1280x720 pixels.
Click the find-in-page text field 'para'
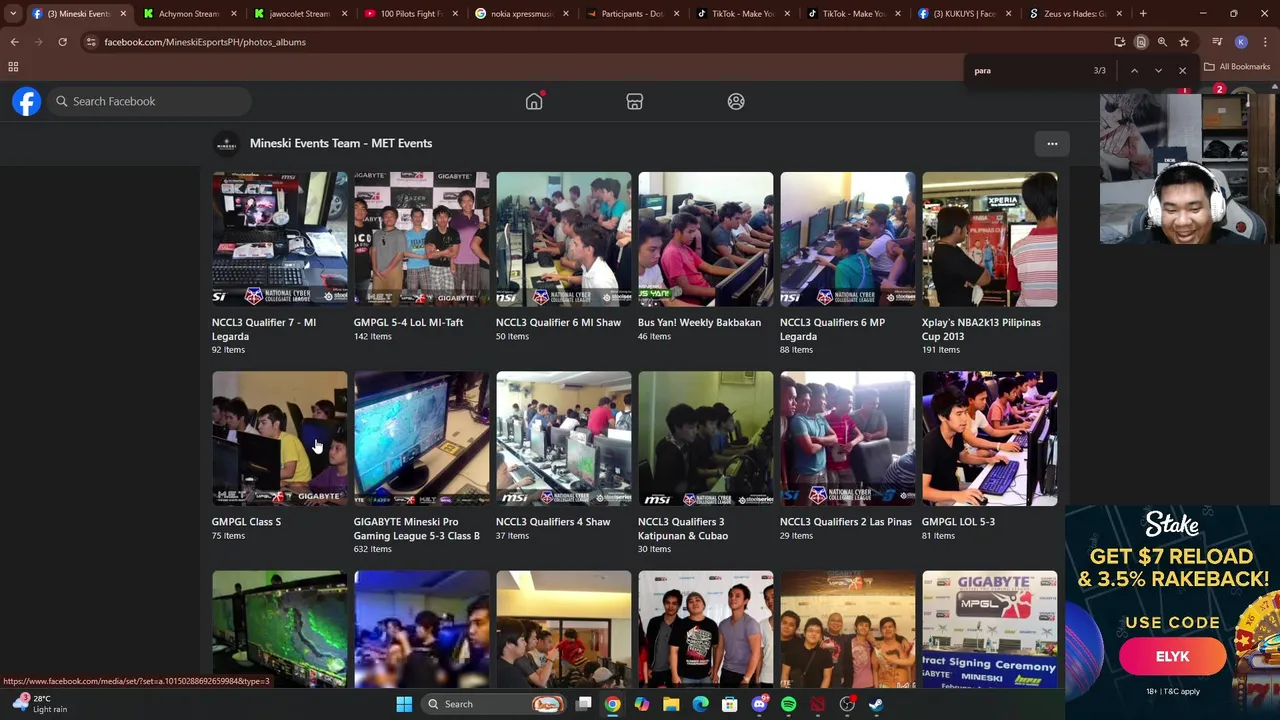click(x=1025, y=71)
